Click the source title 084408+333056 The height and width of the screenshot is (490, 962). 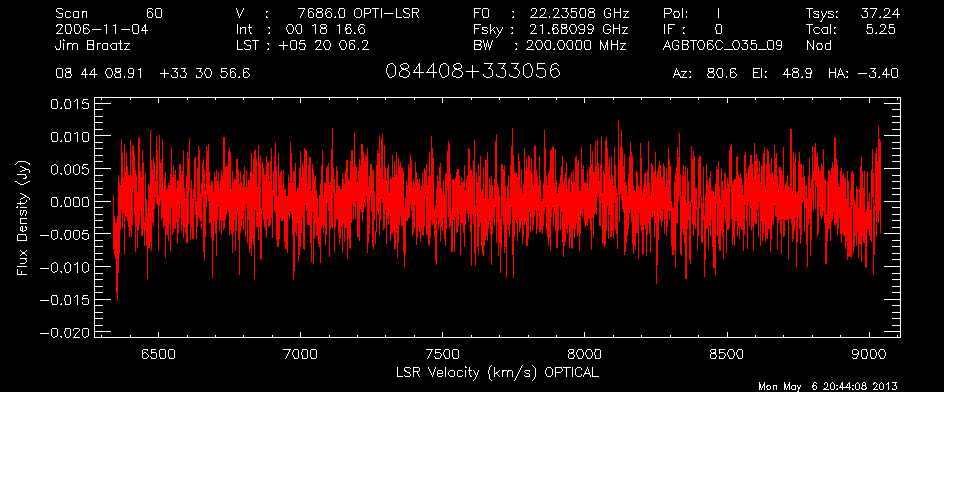[473, 71]
